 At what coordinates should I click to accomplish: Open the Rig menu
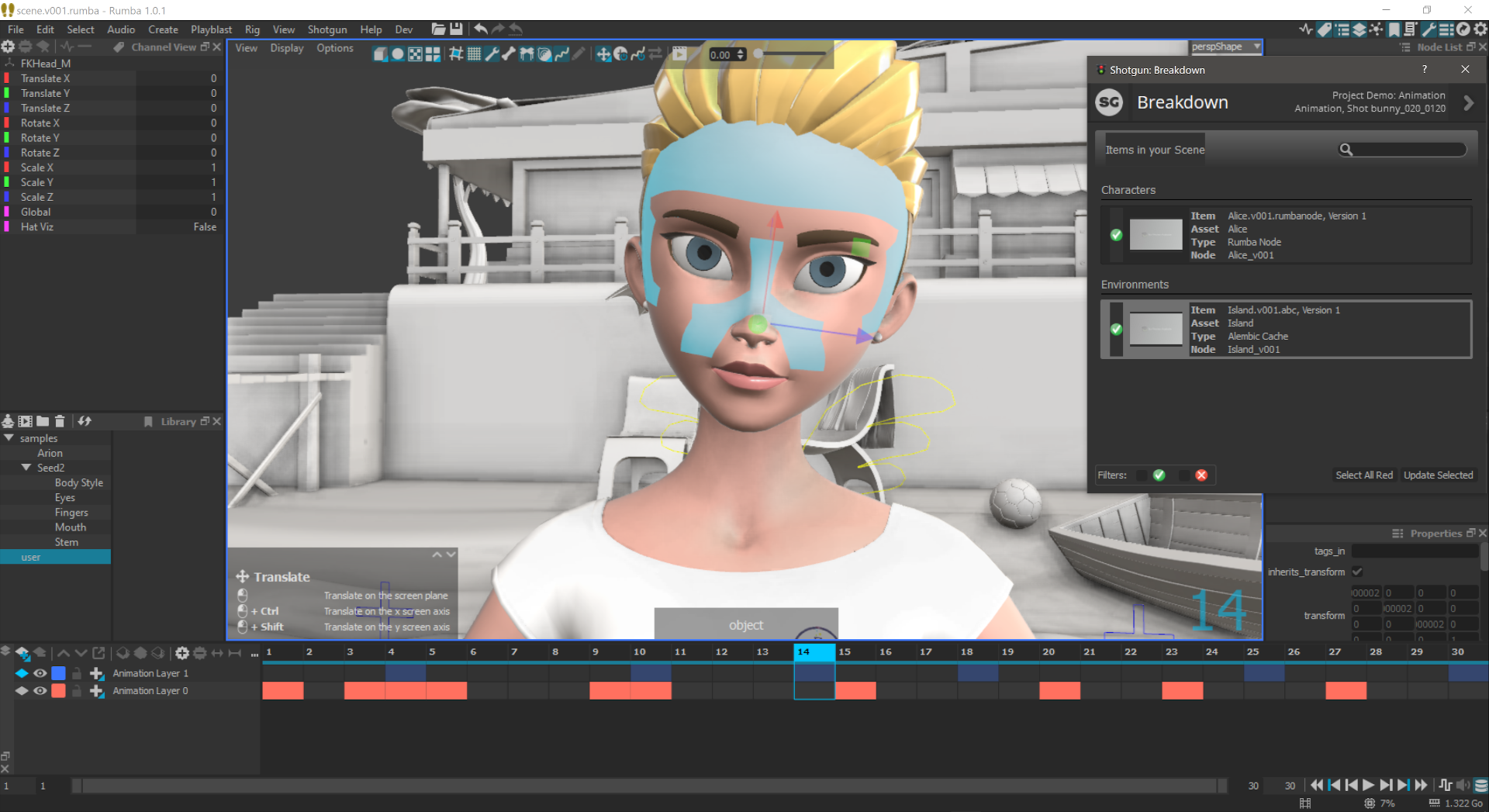click(x=252, y=29)
